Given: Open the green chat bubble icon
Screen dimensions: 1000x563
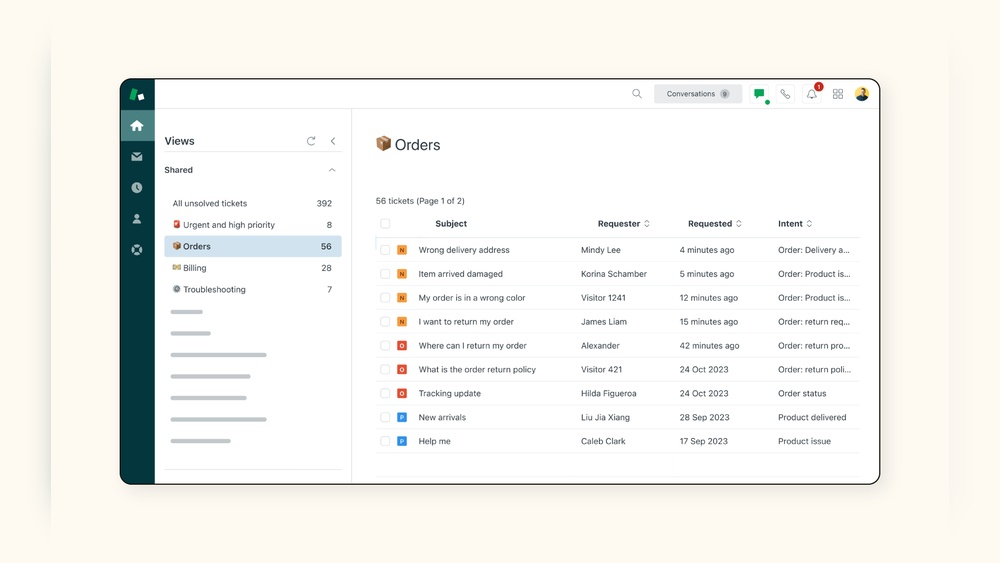Looking at the screenshot, I should (759, 94).
